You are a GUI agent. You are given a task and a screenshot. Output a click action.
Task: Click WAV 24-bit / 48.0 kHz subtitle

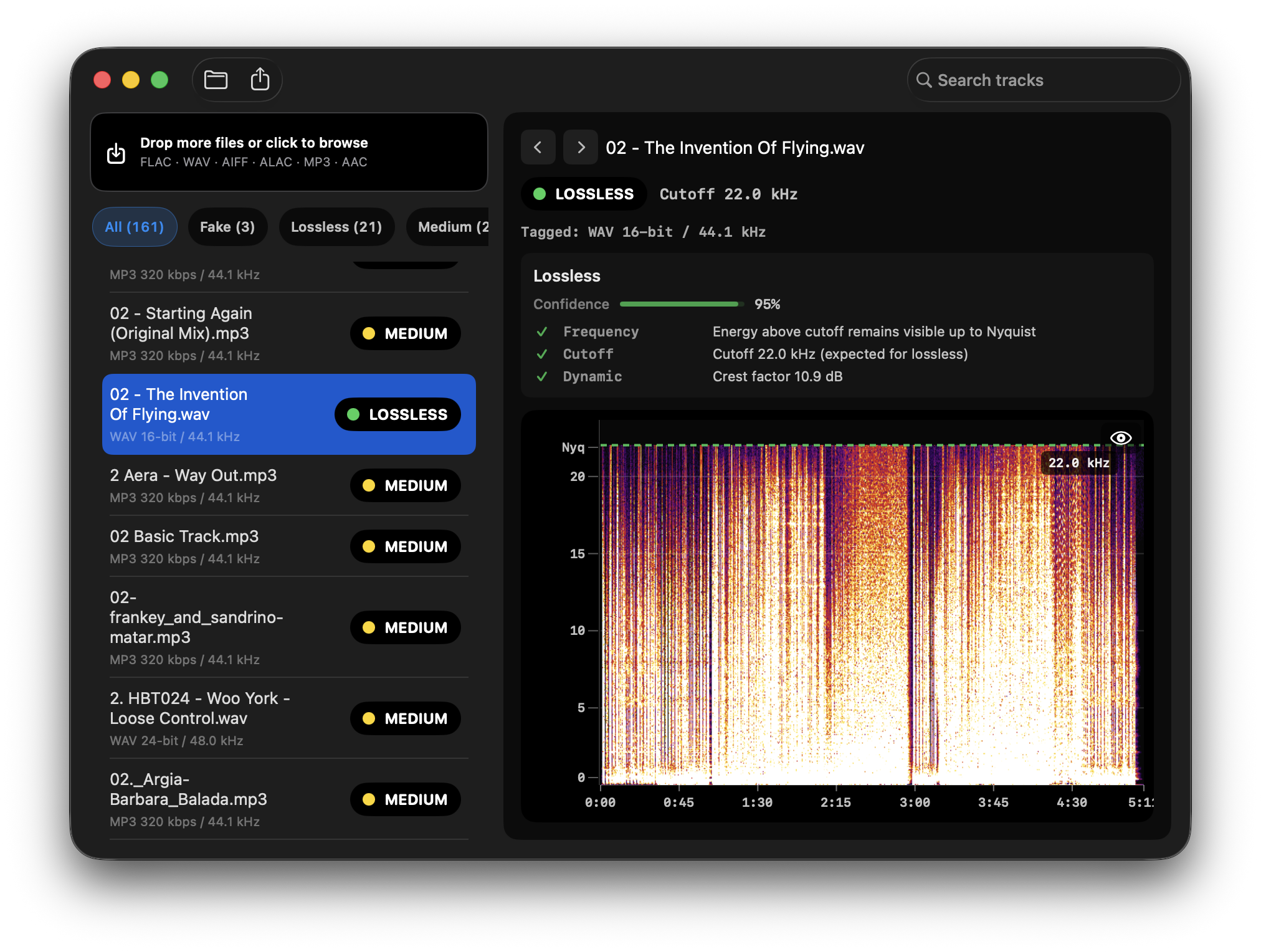point(176,741)
